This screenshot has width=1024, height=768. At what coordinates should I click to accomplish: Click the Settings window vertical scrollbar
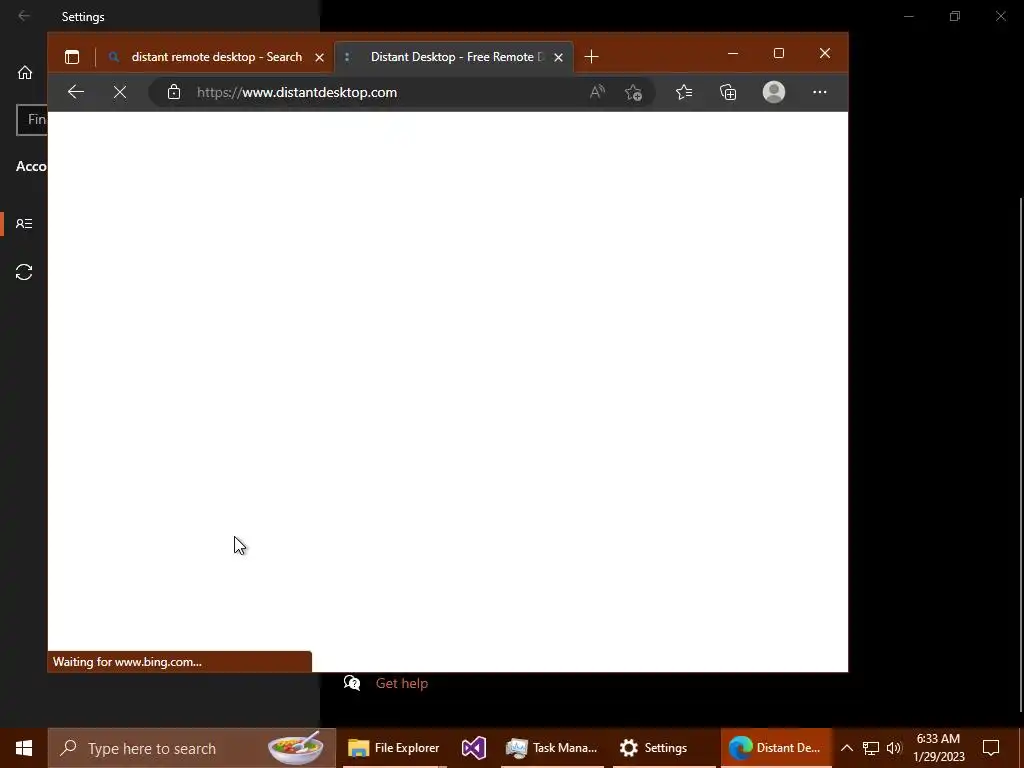pyautogui.click(x=1021, y=454)
